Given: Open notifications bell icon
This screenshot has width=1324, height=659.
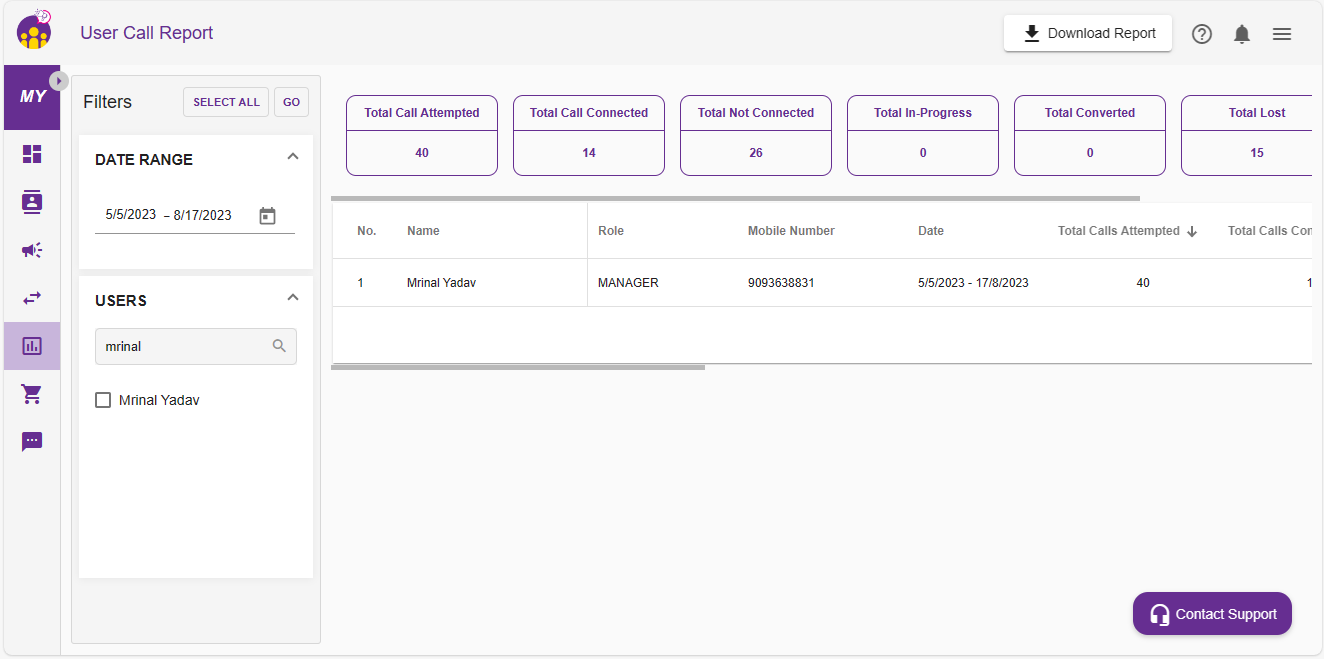Looking at the screenshot, I should point(1242,34).
